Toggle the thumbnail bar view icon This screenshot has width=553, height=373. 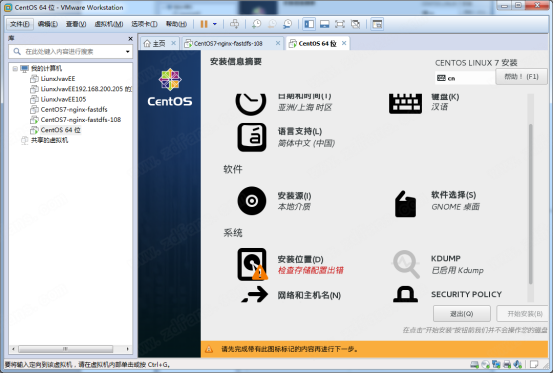tap(324, 24)
